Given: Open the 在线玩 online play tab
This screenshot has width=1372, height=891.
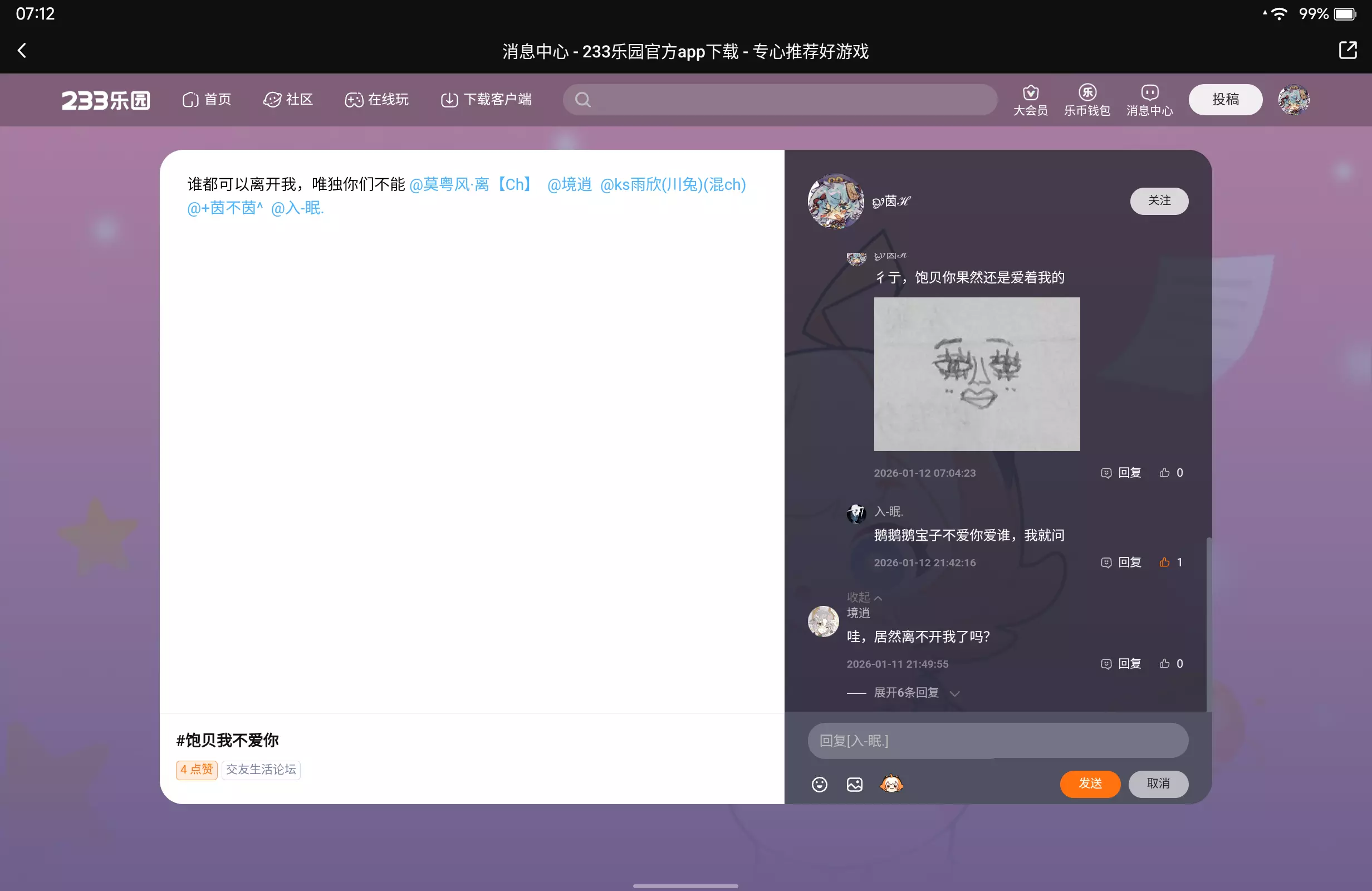Looking at the screenshot, I should [377, 100].
